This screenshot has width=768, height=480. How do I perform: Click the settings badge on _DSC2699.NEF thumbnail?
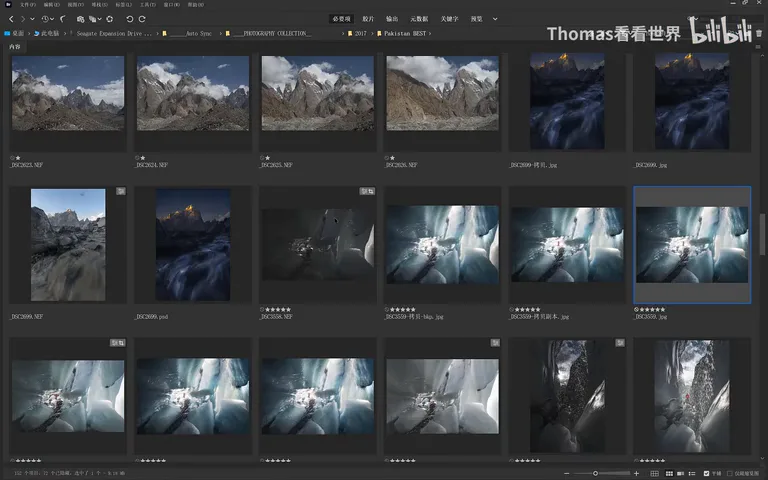tap(121, 191)
